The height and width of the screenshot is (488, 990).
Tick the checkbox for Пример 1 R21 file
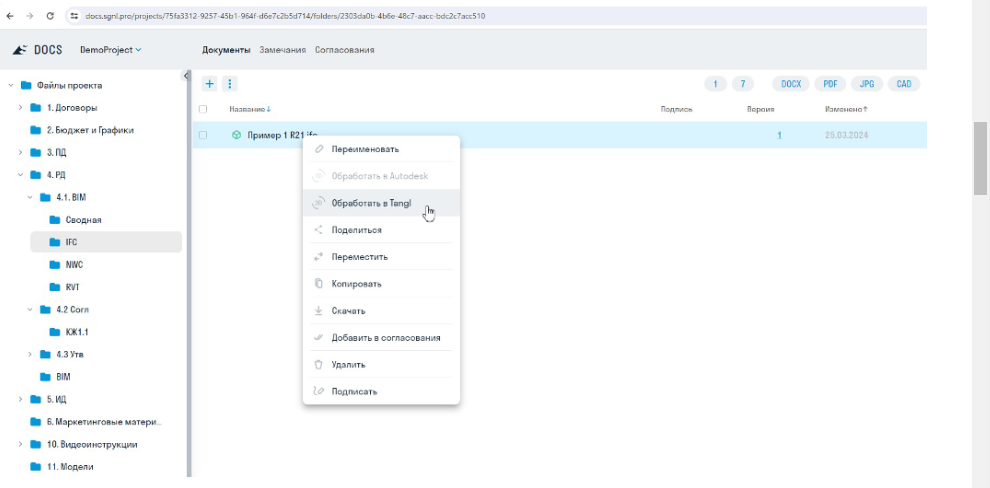(203, 135)
